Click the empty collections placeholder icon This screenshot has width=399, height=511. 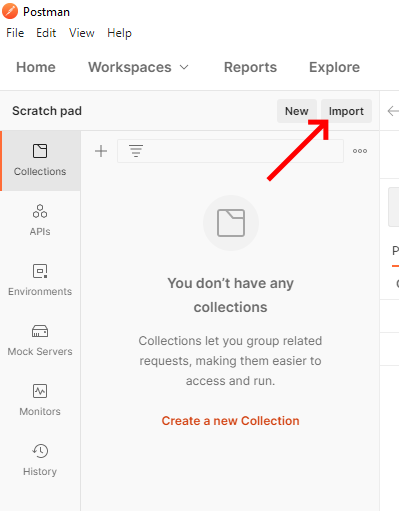(231, 223)
